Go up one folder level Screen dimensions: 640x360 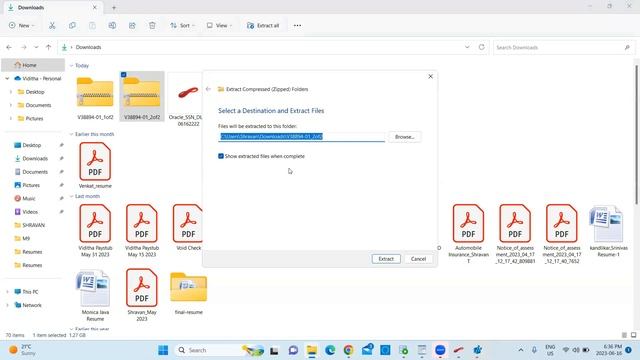(x=48, y=47)
